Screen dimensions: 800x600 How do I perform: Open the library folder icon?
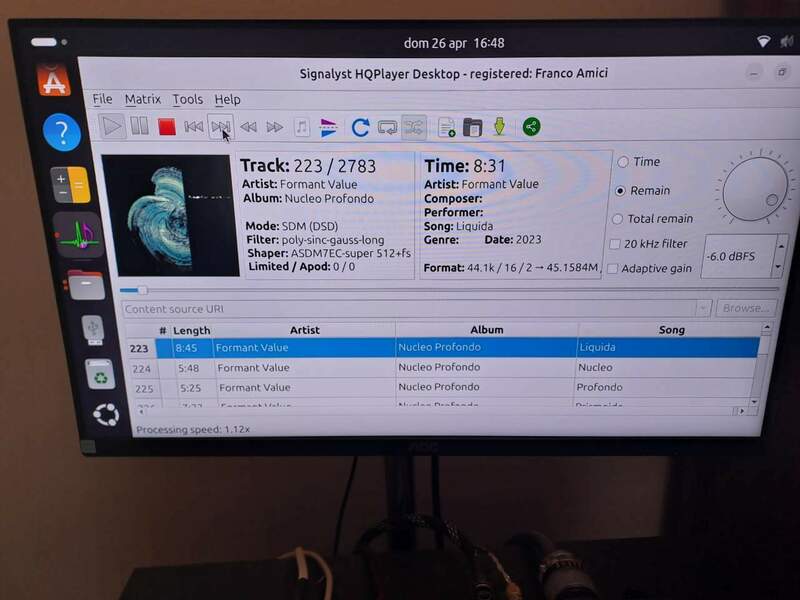click(472, 127)
